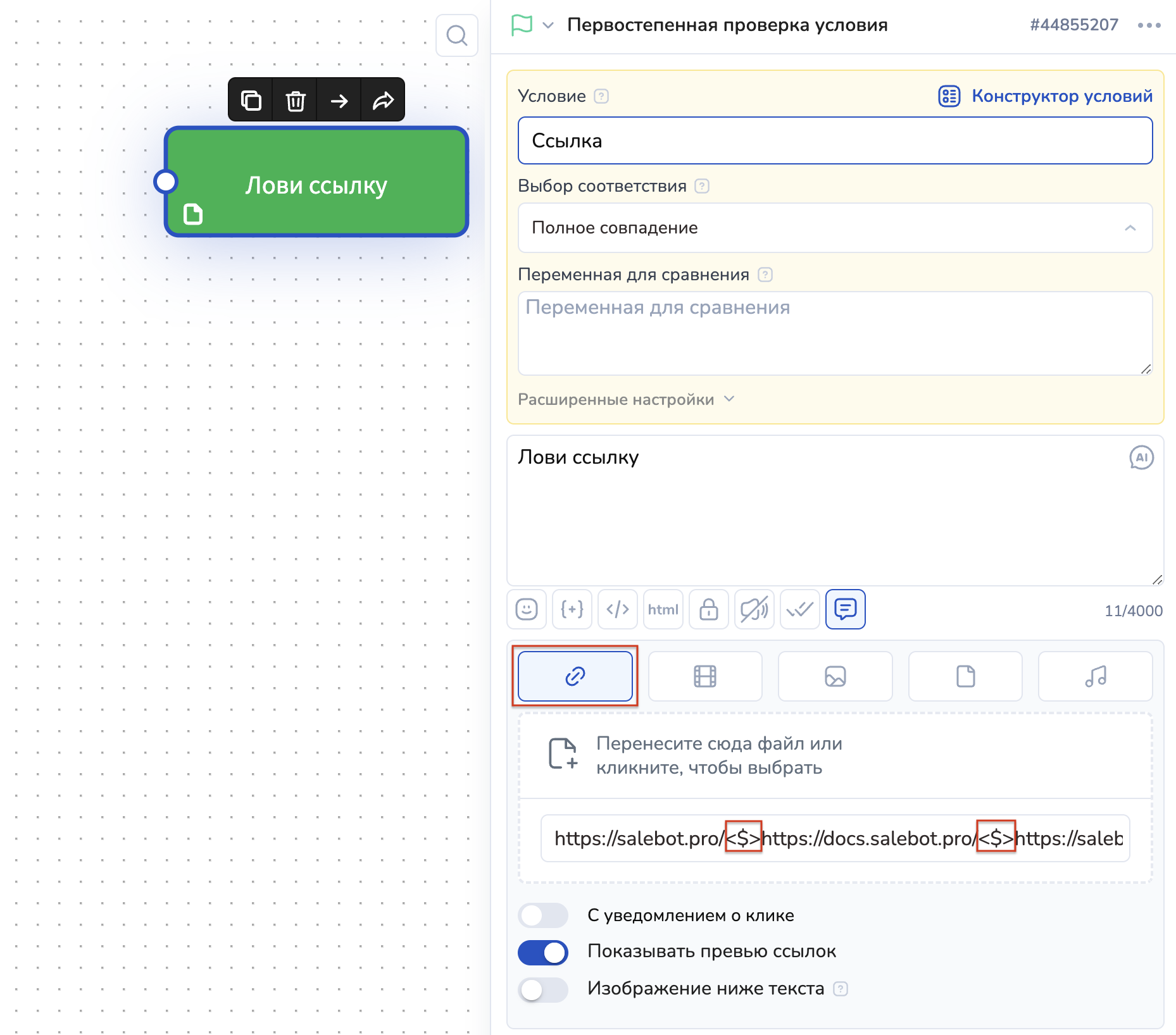Open the html formatting tool
The width and height of the screenshot is (1176, 1035).
[663, 609]
